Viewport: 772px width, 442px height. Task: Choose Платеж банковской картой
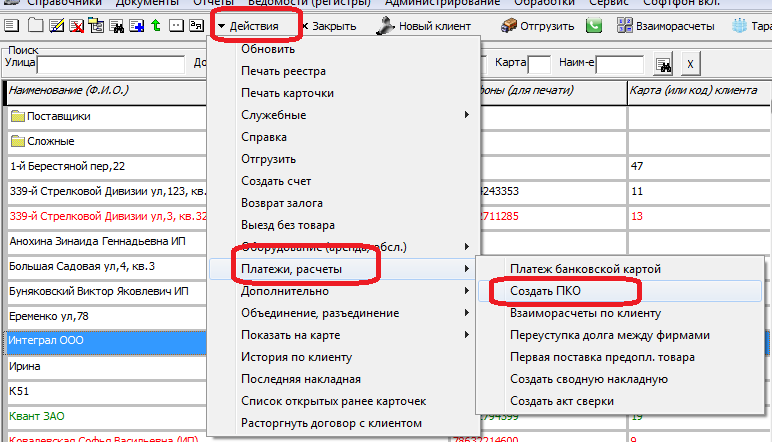click(x=585, y=269)
